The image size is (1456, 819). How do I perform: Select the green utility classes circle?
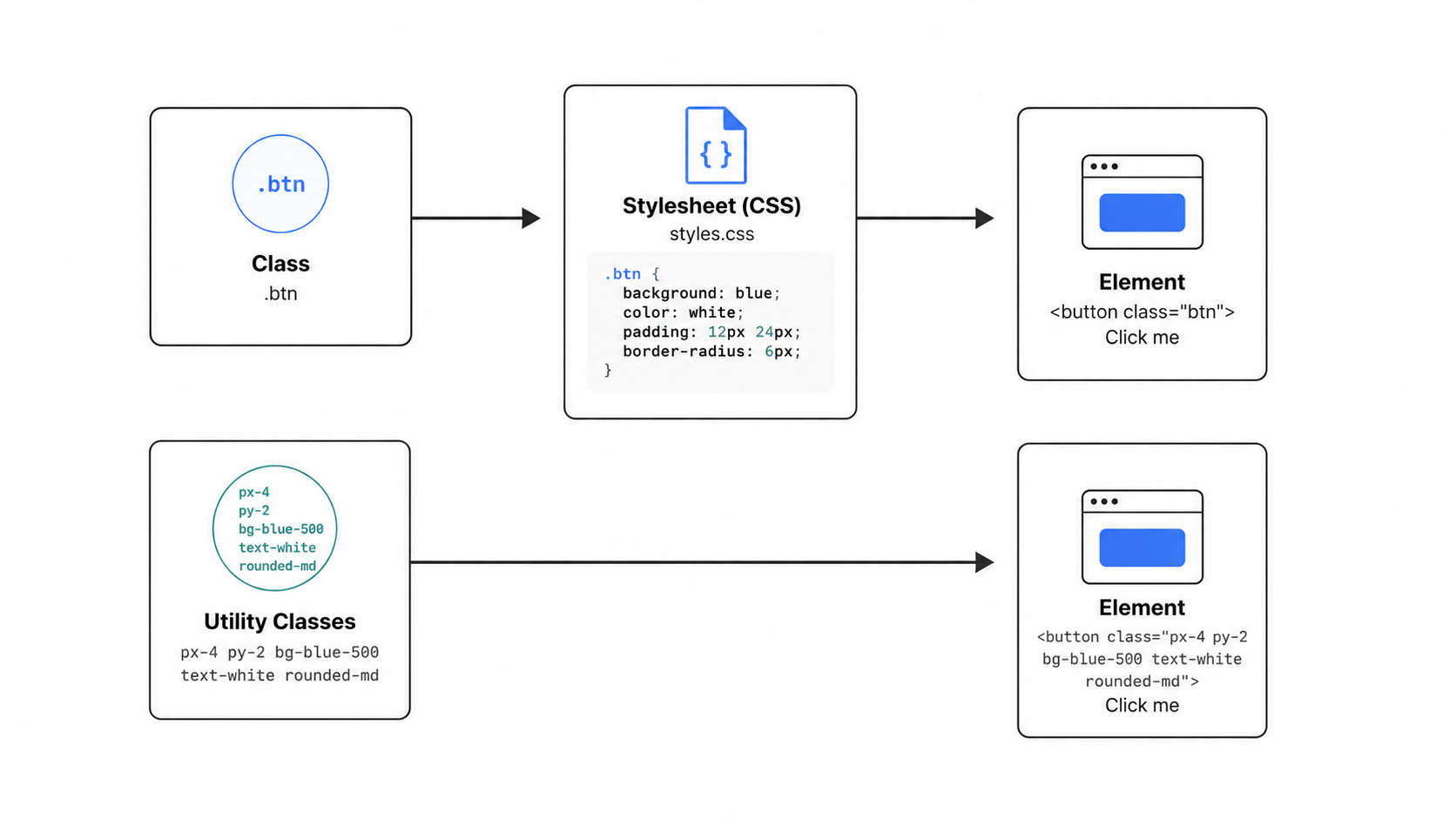coord(275,528)
